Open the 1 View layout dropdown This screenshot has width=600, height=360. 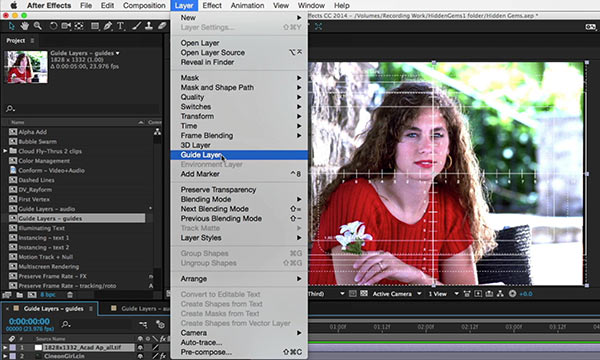tap(443, 294)
